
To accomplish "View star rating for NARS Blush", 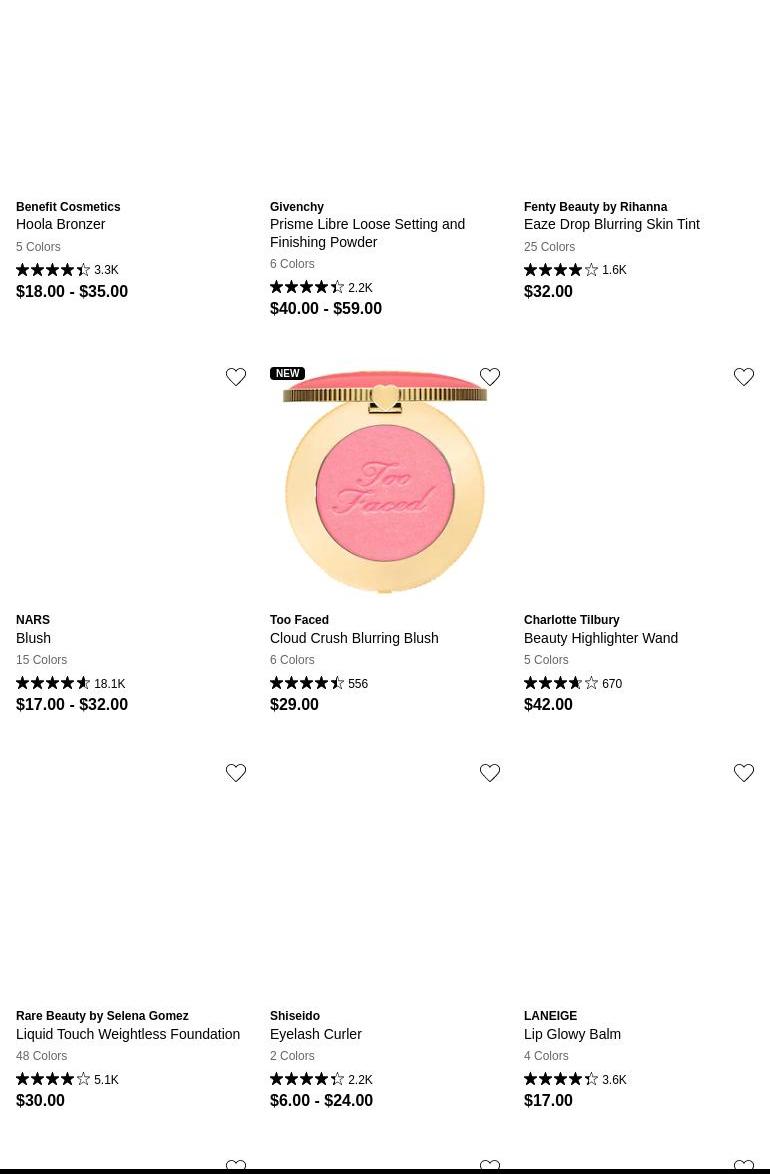I will point(53,683).
